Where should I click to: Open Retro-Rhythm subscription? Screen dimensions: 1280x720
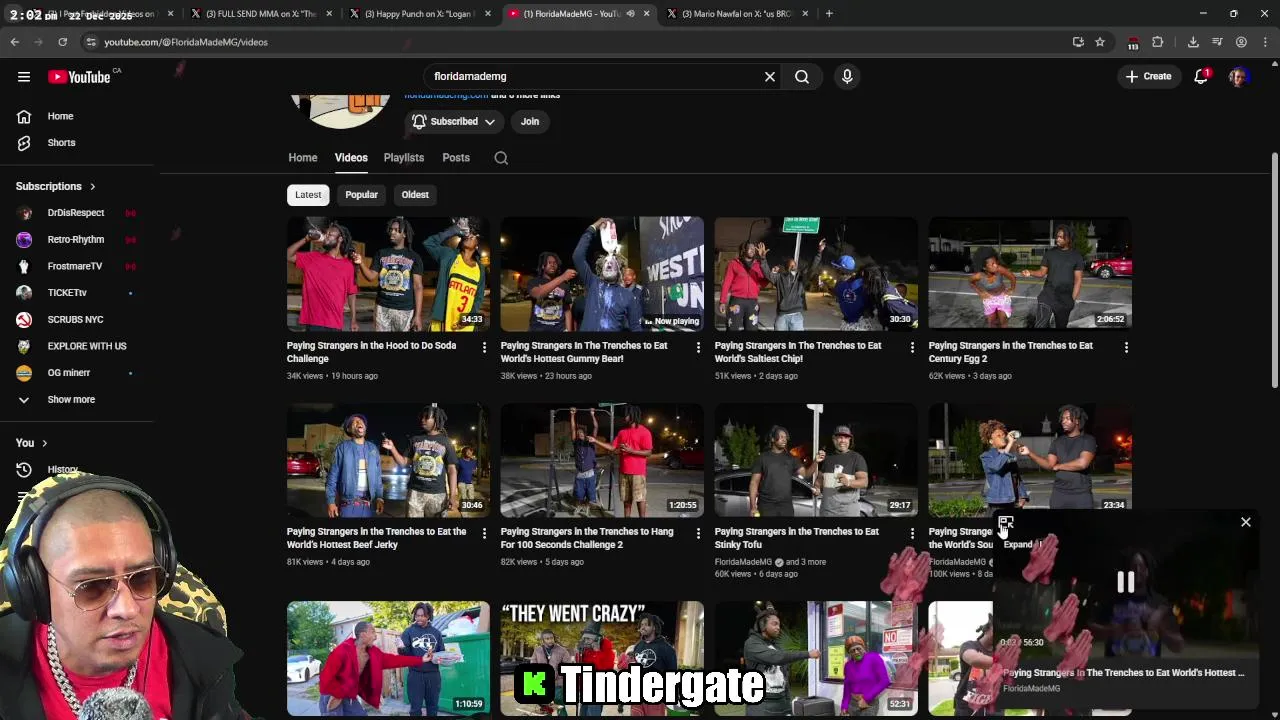78,239
